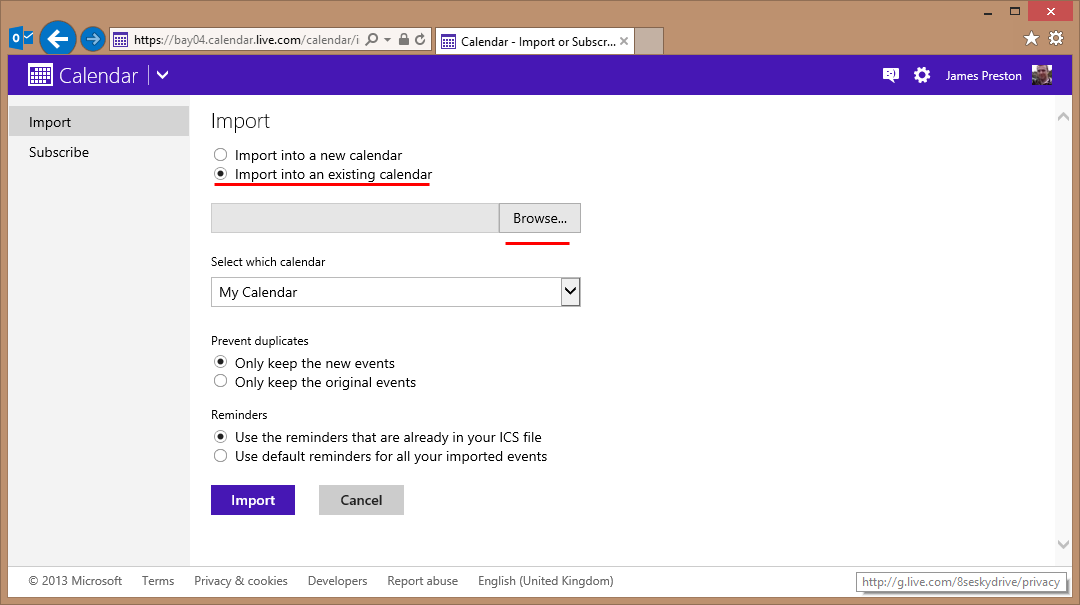Click the © 2013 Microsoft footer text
Screen dimensions: 1080x605
click(x=75, y=581)
